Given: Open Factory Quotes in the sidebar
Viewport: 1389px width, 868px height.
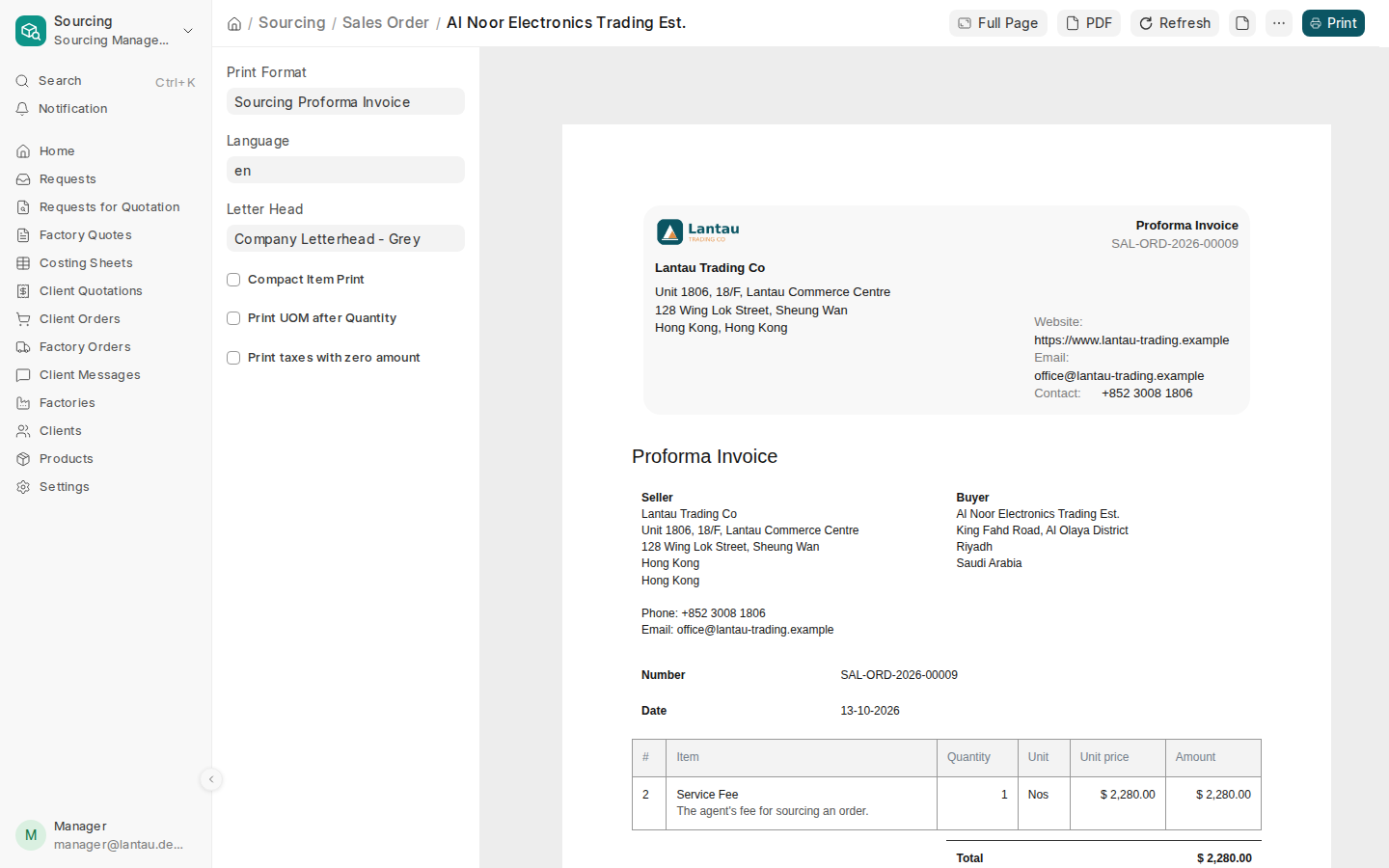Looking at the screenshot, I should [x=106, y=235].
